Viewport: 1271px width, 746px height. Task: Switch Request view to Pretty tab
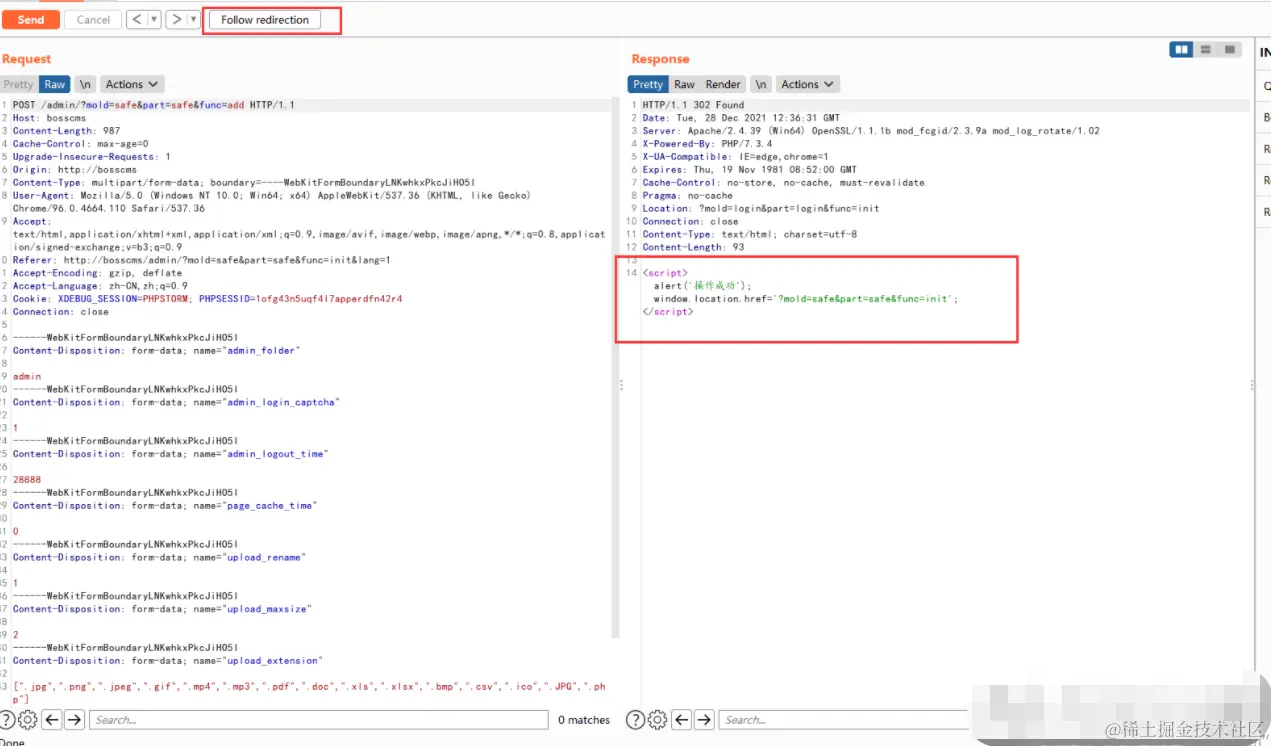click(18, 85)
